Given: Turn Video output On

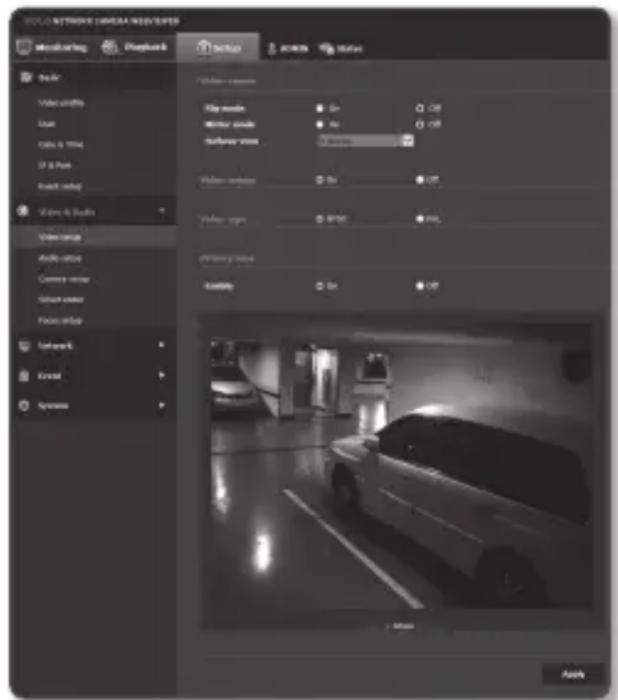Looking at the screenshot, I should [320, 179].
